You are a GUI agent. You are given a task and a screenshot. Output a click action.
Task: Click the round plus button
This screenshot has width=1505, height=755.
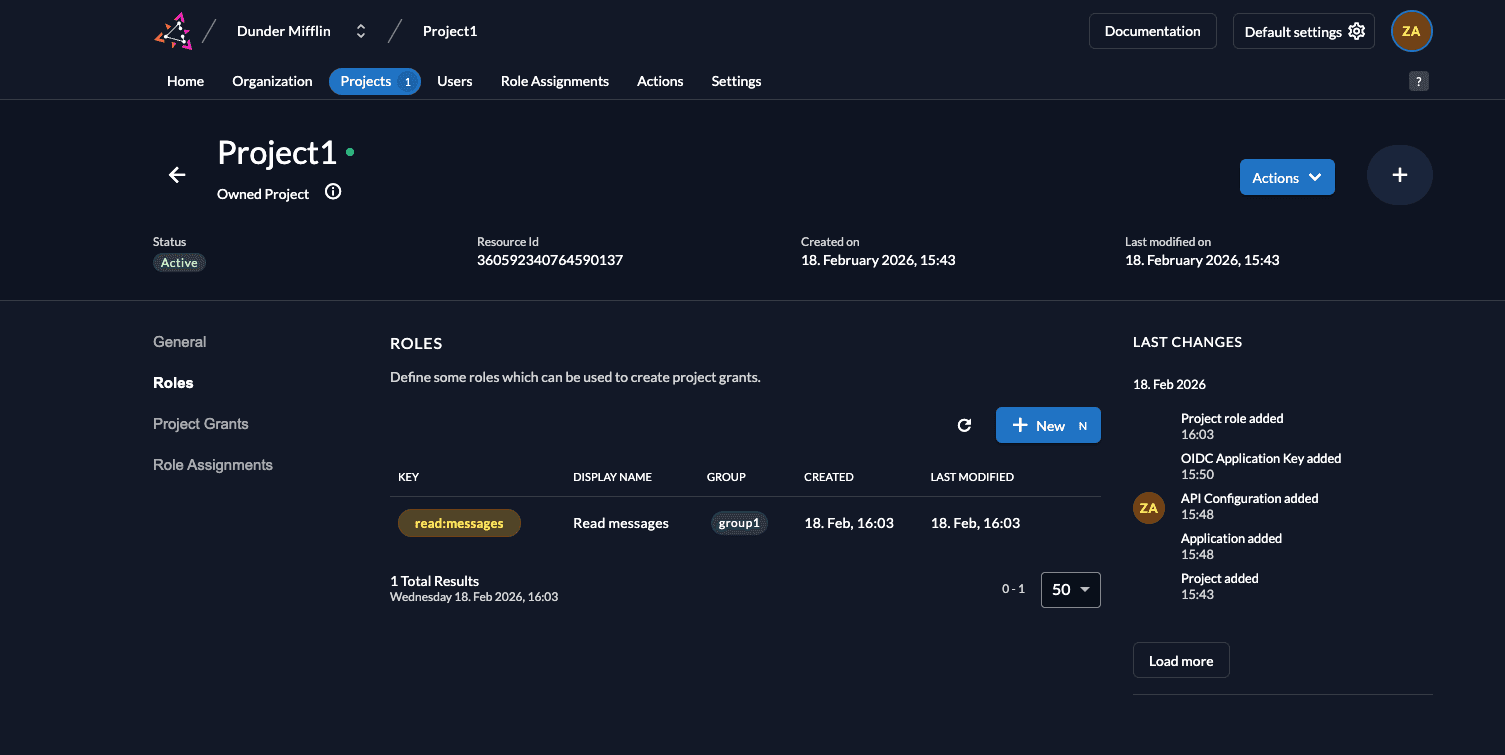1399,175
